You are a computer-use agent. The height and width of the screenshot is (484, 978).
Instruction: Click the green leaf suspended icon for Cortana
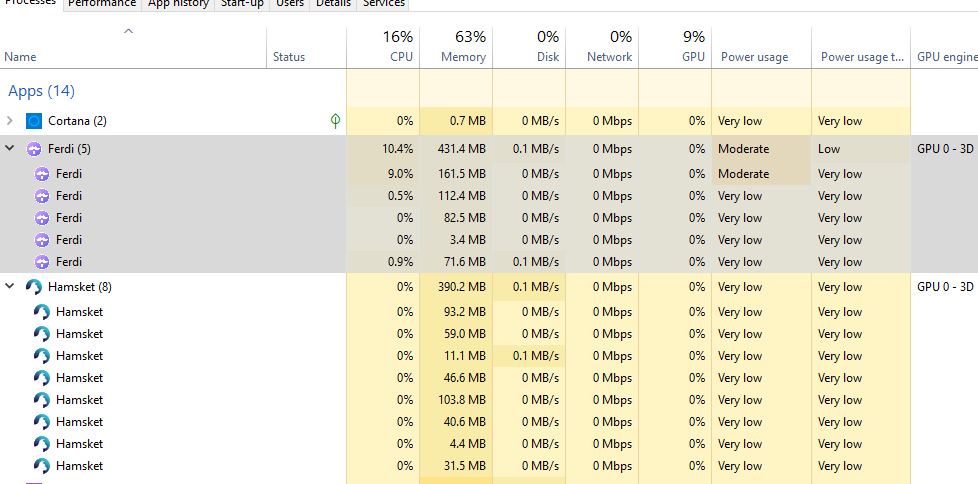[335, 121]
